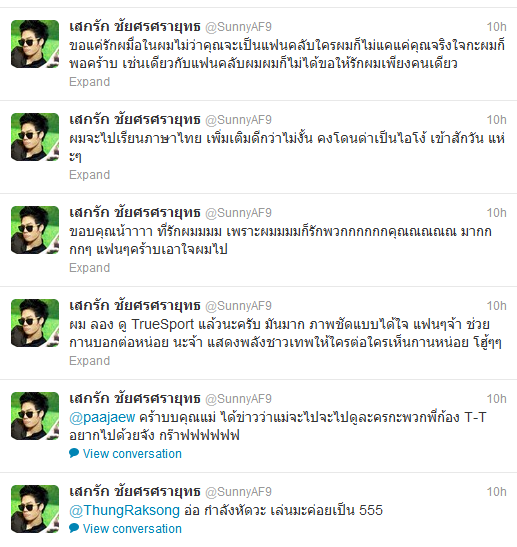Open @SunnyAF9 handle in the TrueSport tweet
Screen dimensions: 517x547
click(x=238, y=306)
